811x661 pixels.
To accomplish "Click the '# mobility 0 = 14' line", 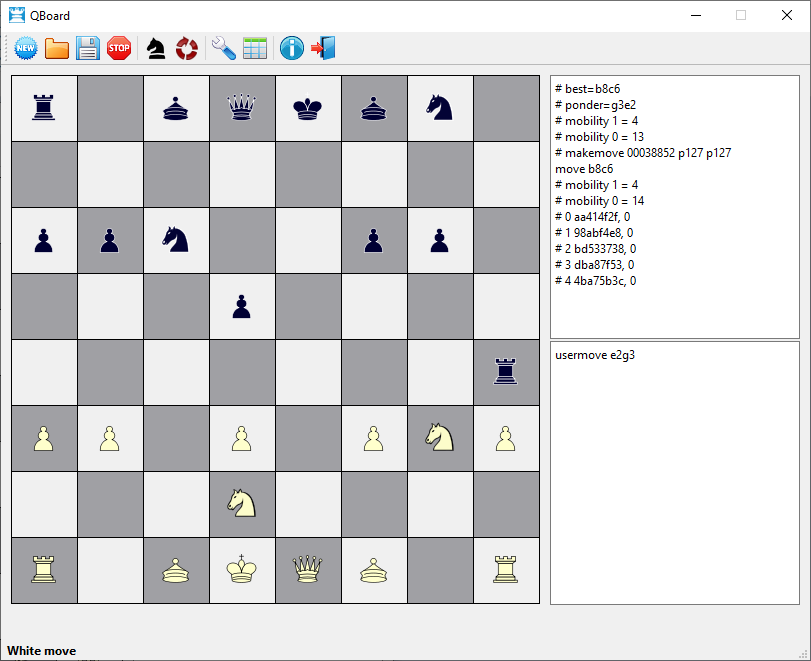I will click(x=599, y=201).
